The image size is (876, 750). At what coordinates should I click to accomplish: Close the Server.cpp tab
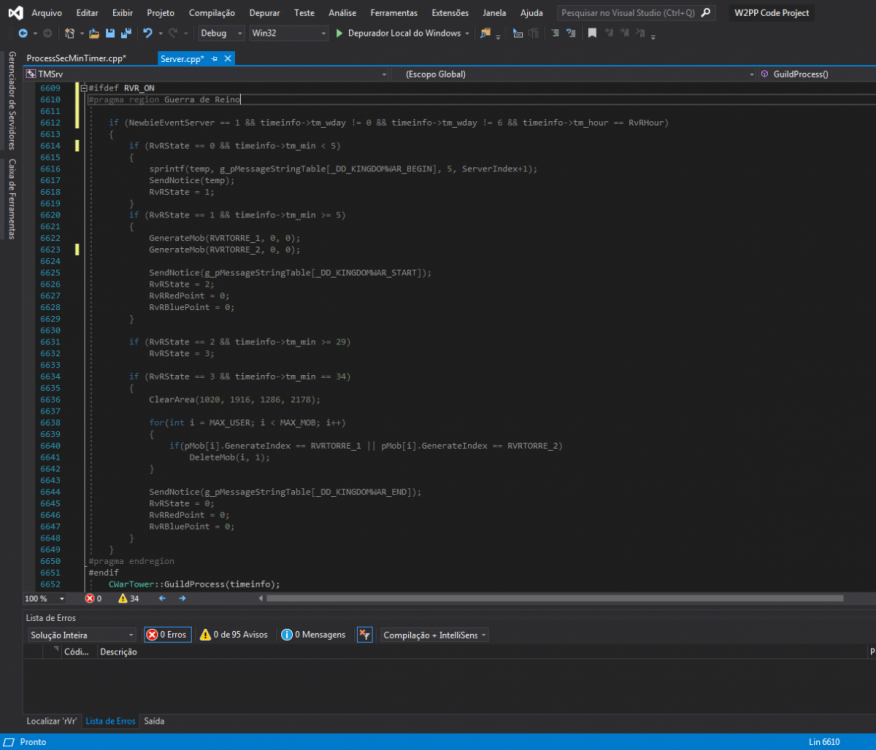pos(228,59)
